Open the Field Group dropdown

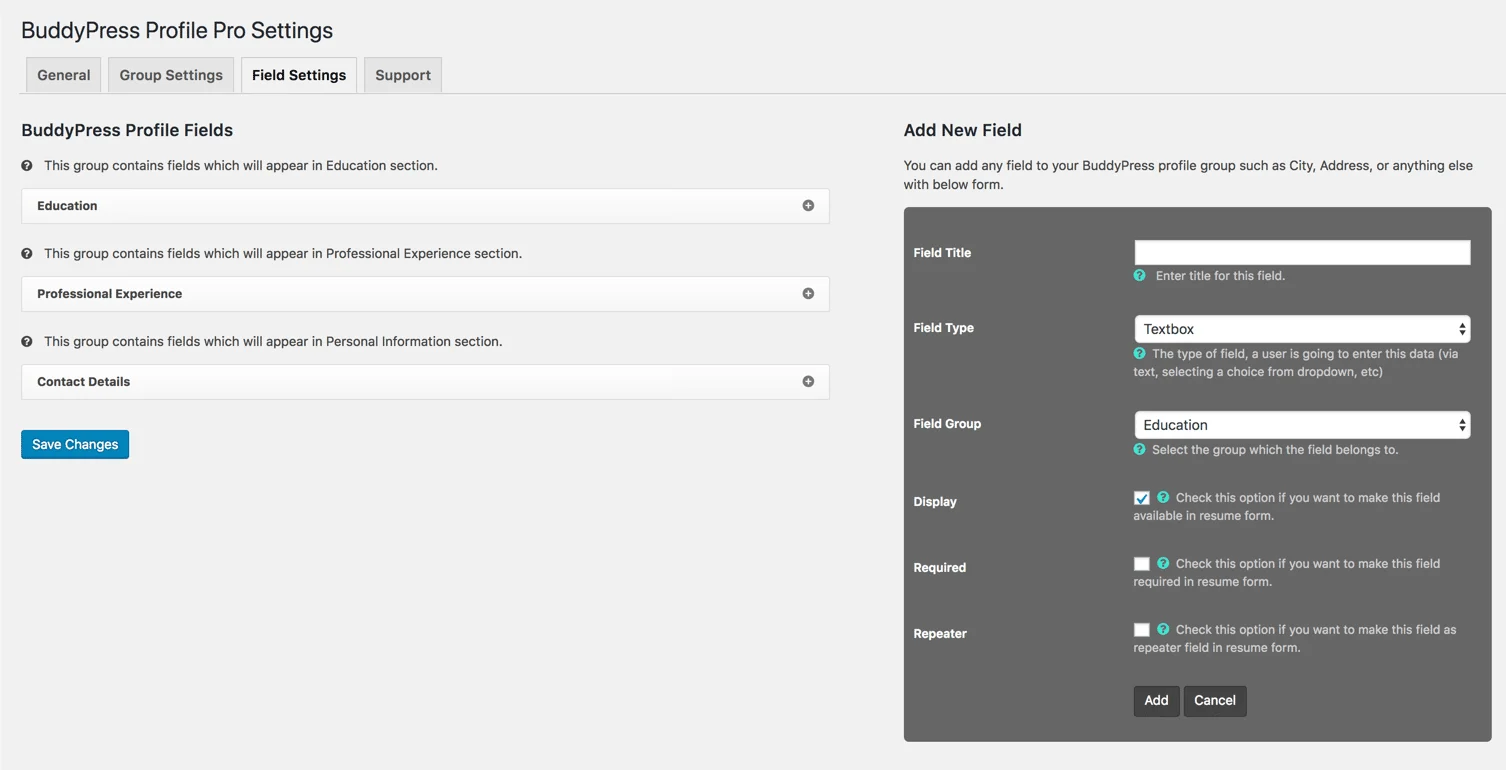[x=1302, y=425]
